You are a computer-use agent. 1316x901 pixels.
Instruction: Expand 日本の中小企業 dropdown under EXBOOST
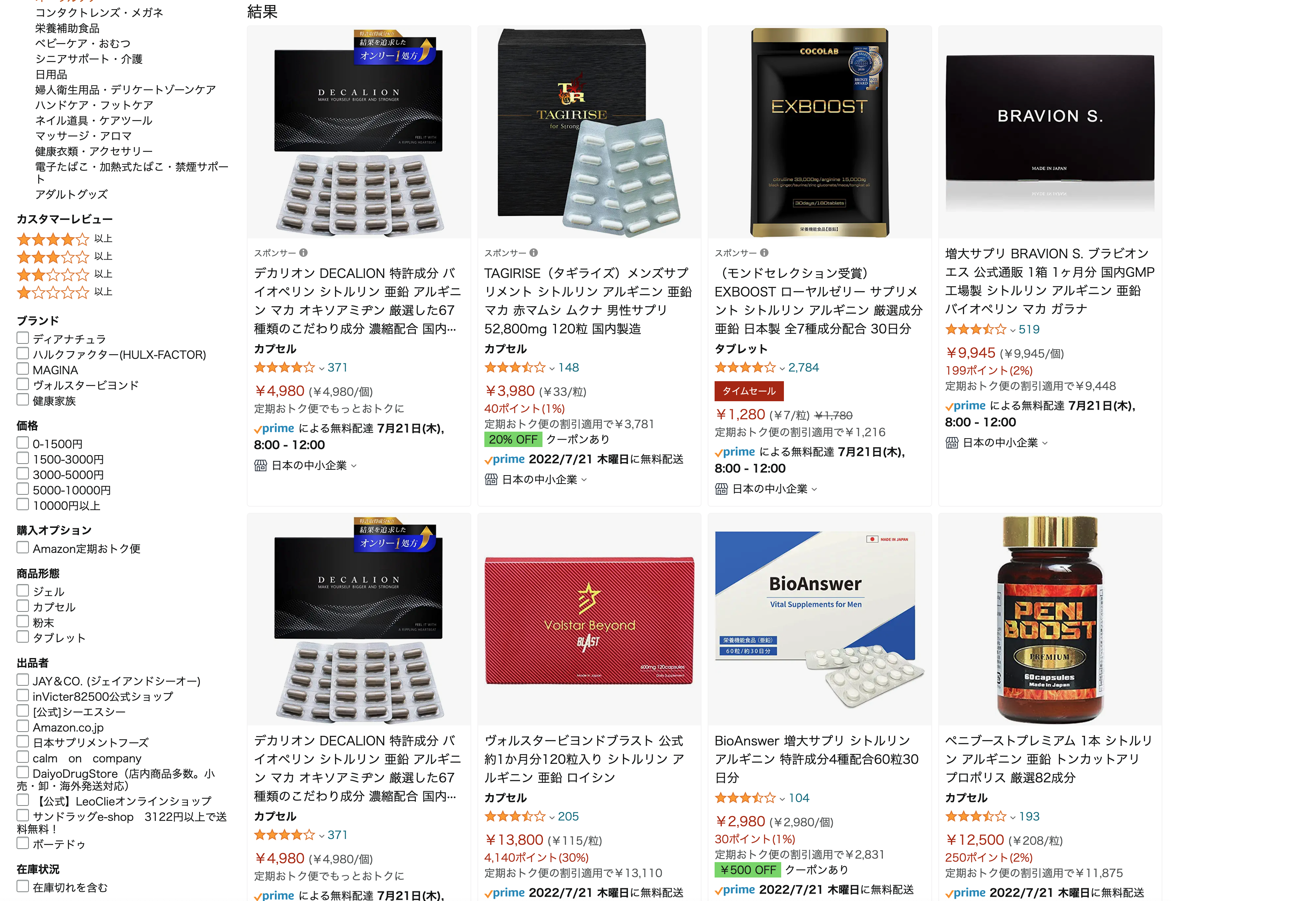[814, 489]
